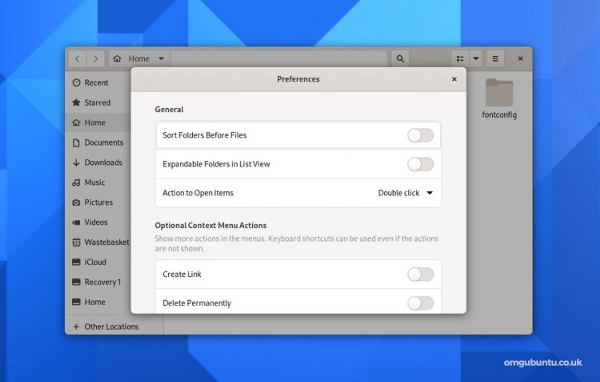
Task: Open Action to Open Items dropdown
Action: click(406, 193)
